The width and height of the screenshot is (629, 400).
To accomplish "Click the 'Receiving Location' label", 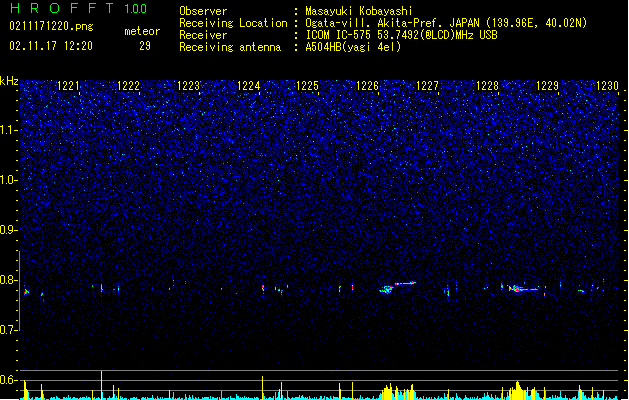I will (x=233, y=23).
